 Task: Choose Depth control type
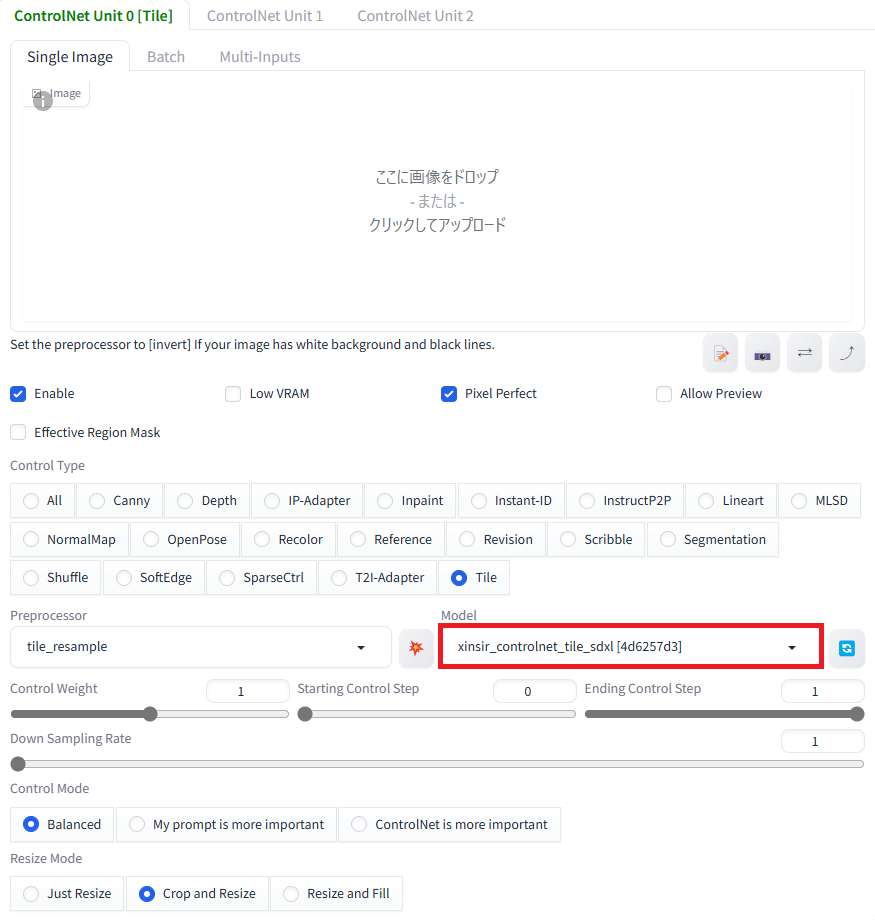(x=207, y=500)
